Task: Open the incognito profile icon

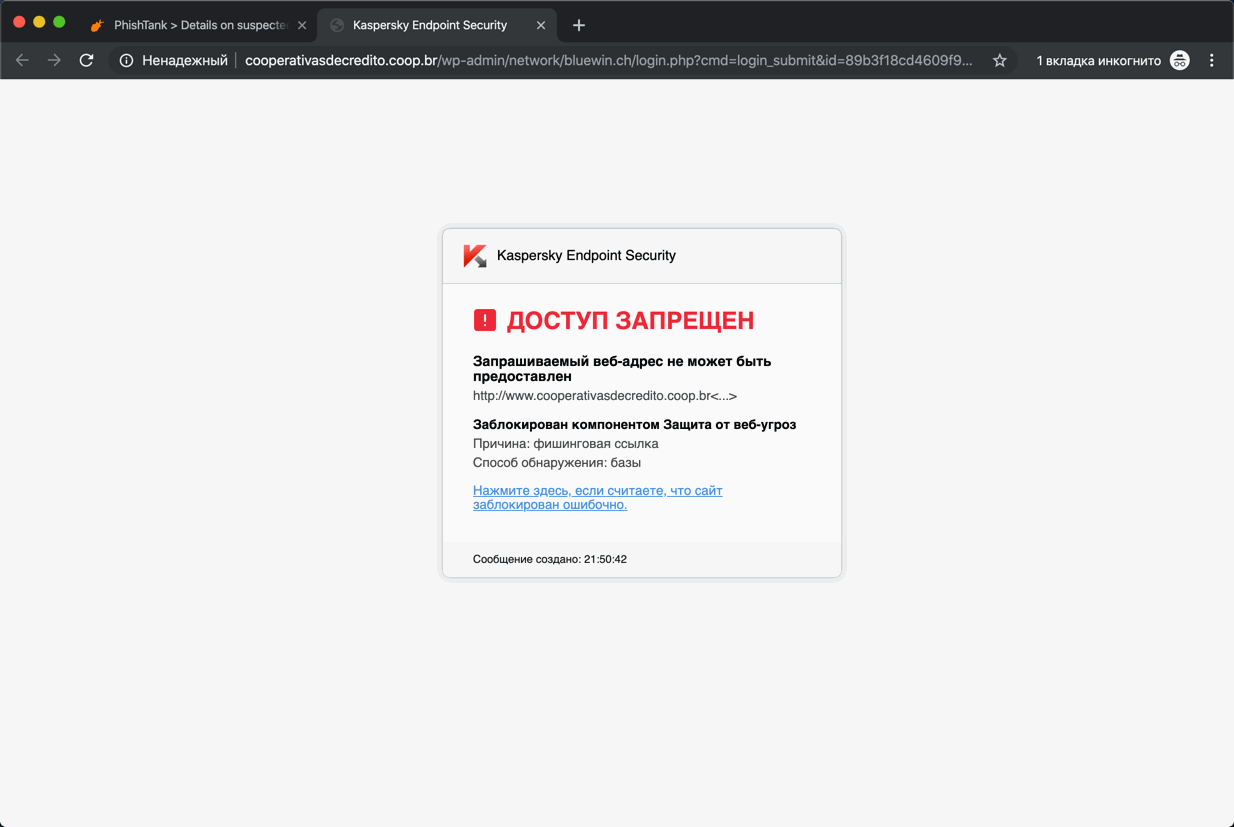Action: click(1180, 61)
